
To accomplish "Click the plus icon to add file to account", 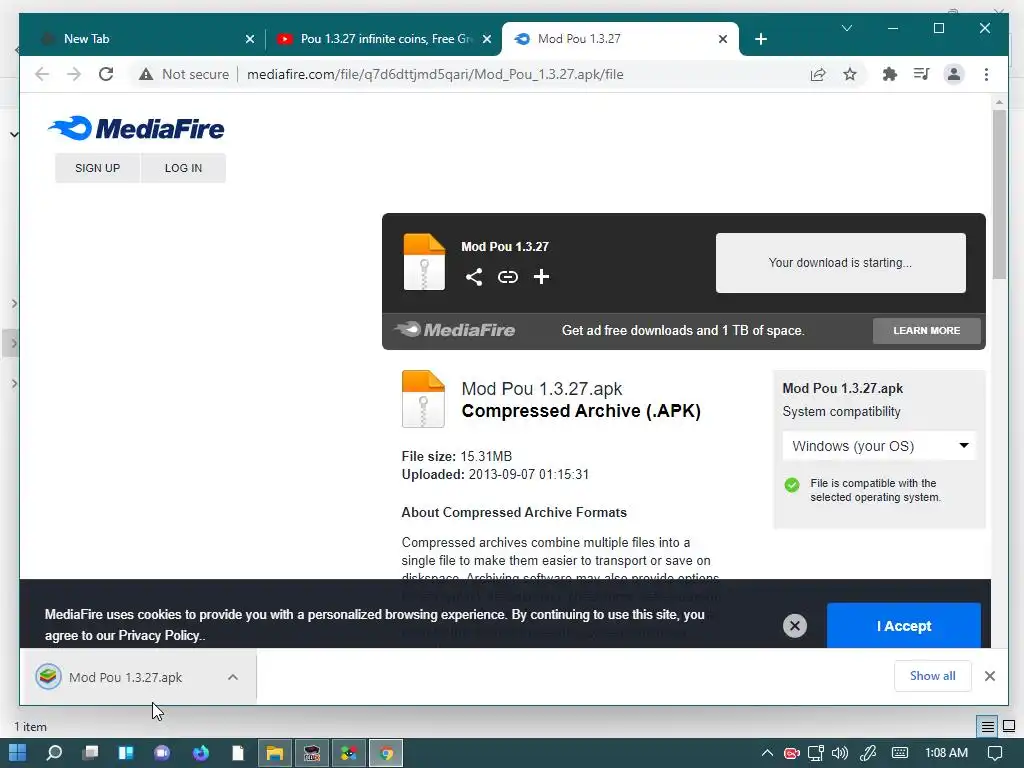I will [541, 277].
